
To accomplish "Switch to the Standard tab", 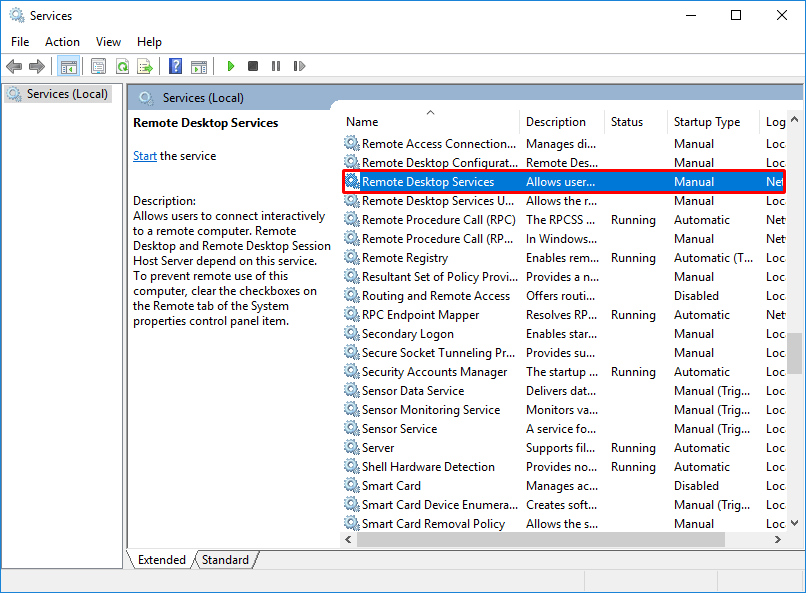I will point(225,560).
